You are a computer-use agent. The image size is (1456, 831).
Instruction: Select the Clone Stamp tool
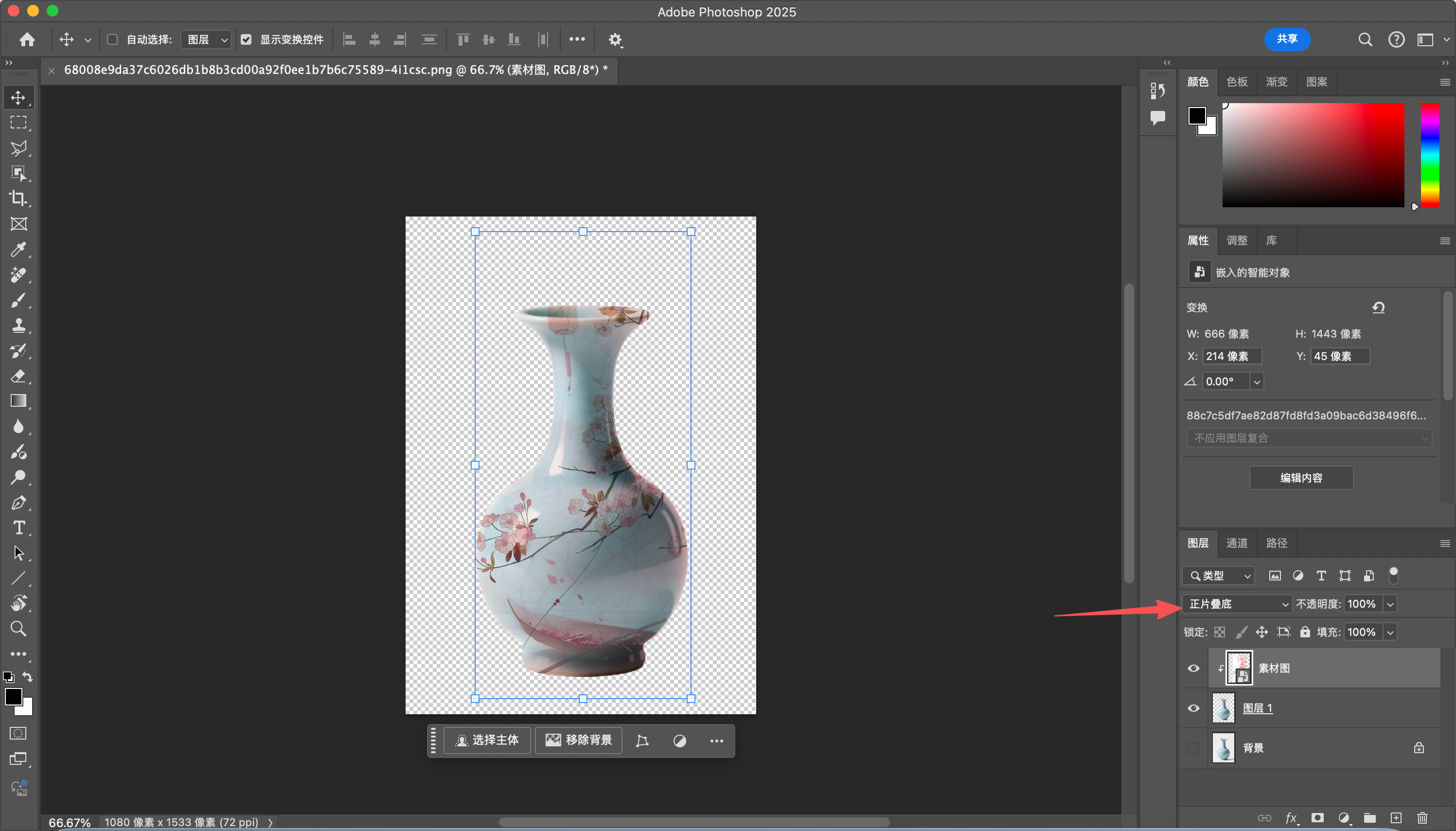18,325
